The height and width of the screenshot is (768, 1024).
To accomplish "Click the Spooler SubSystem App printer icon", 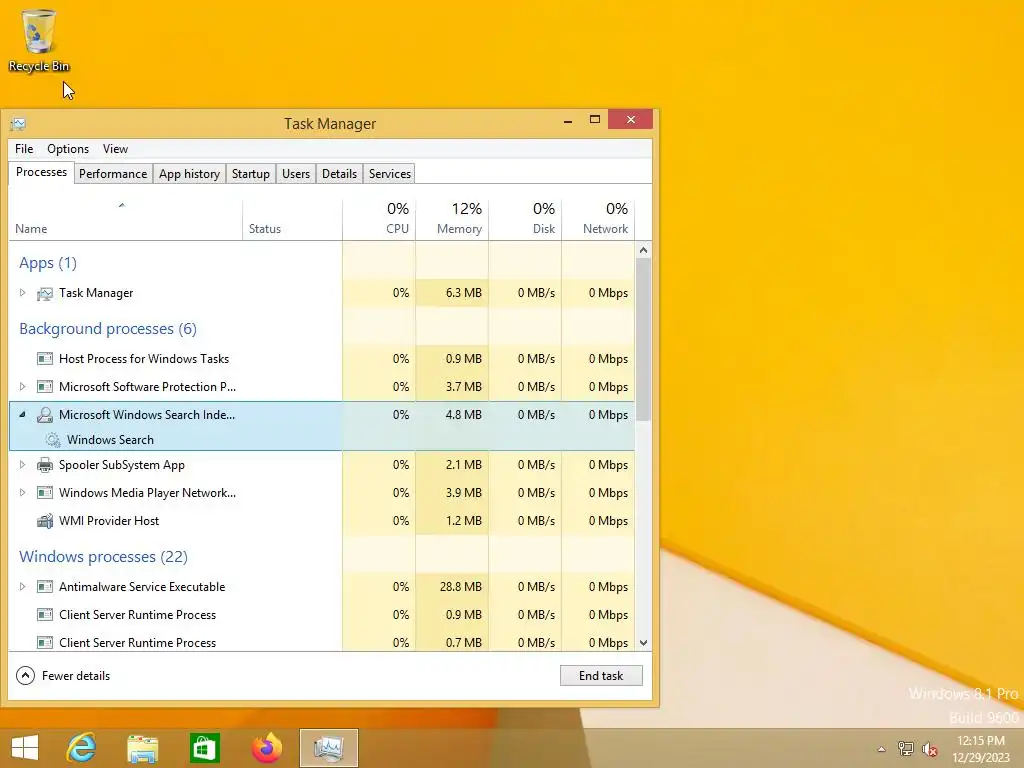I will pyautogui.click(x=44, y=465).
